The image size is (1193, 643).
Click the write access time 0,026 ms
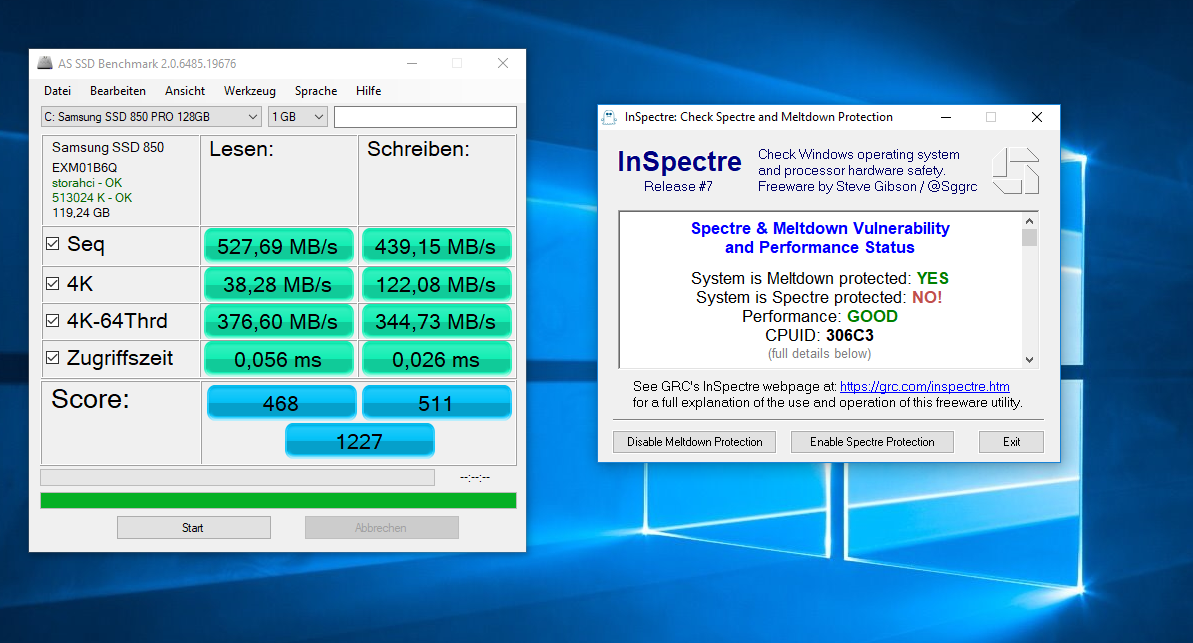point(435,359)
